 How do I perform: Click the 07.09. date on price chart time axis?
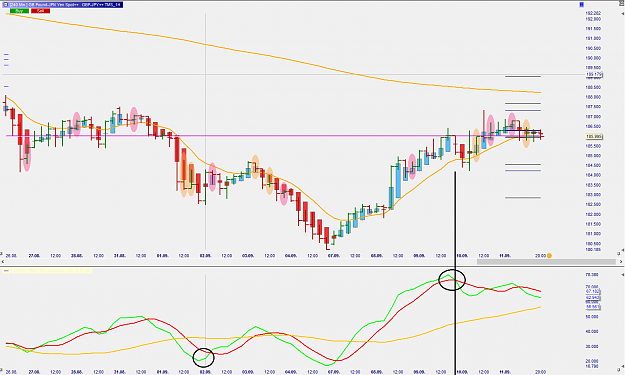pos(334,255)
